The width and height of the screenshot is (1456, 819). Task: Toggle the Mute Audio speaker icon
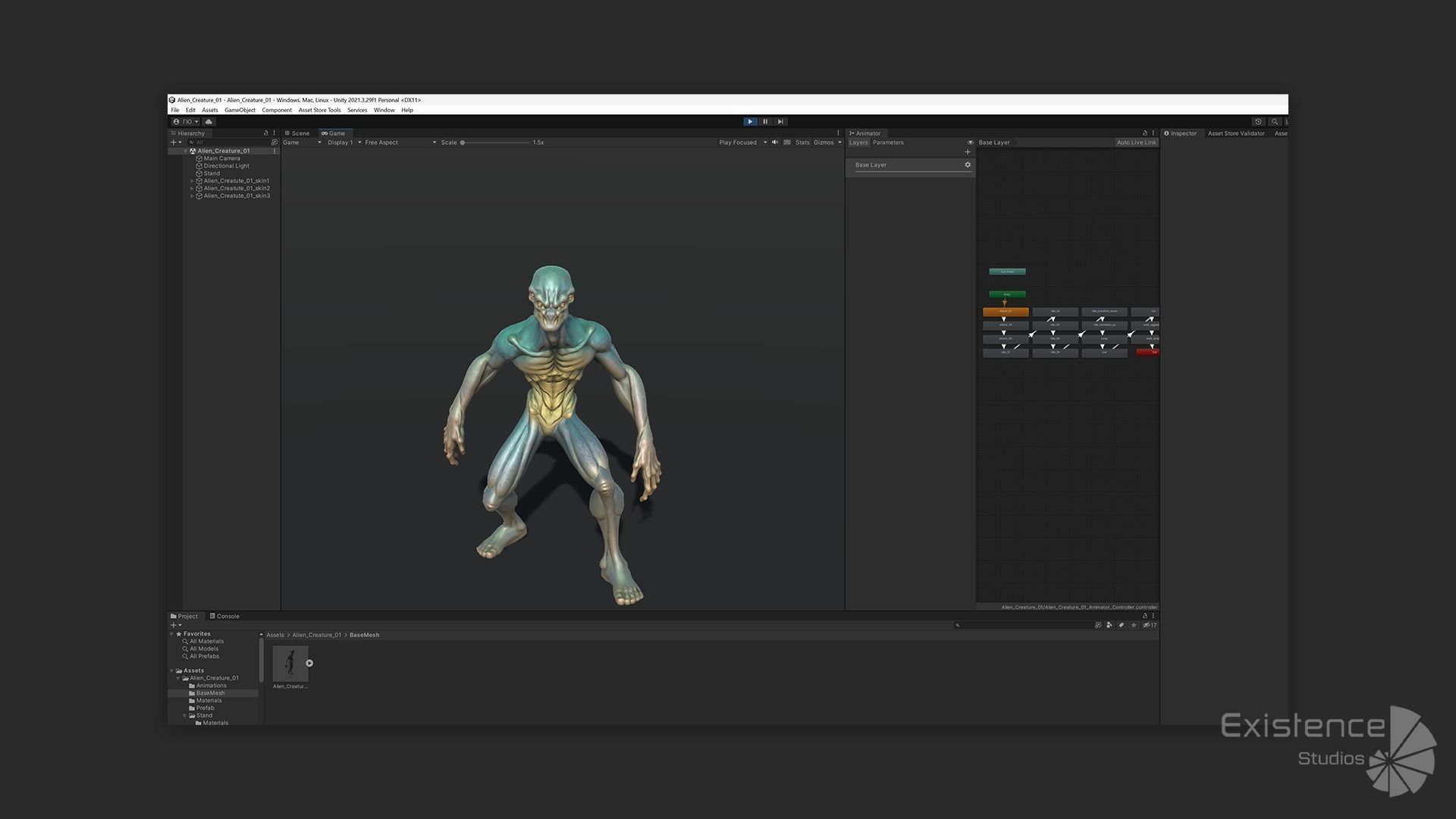(775, 143)
